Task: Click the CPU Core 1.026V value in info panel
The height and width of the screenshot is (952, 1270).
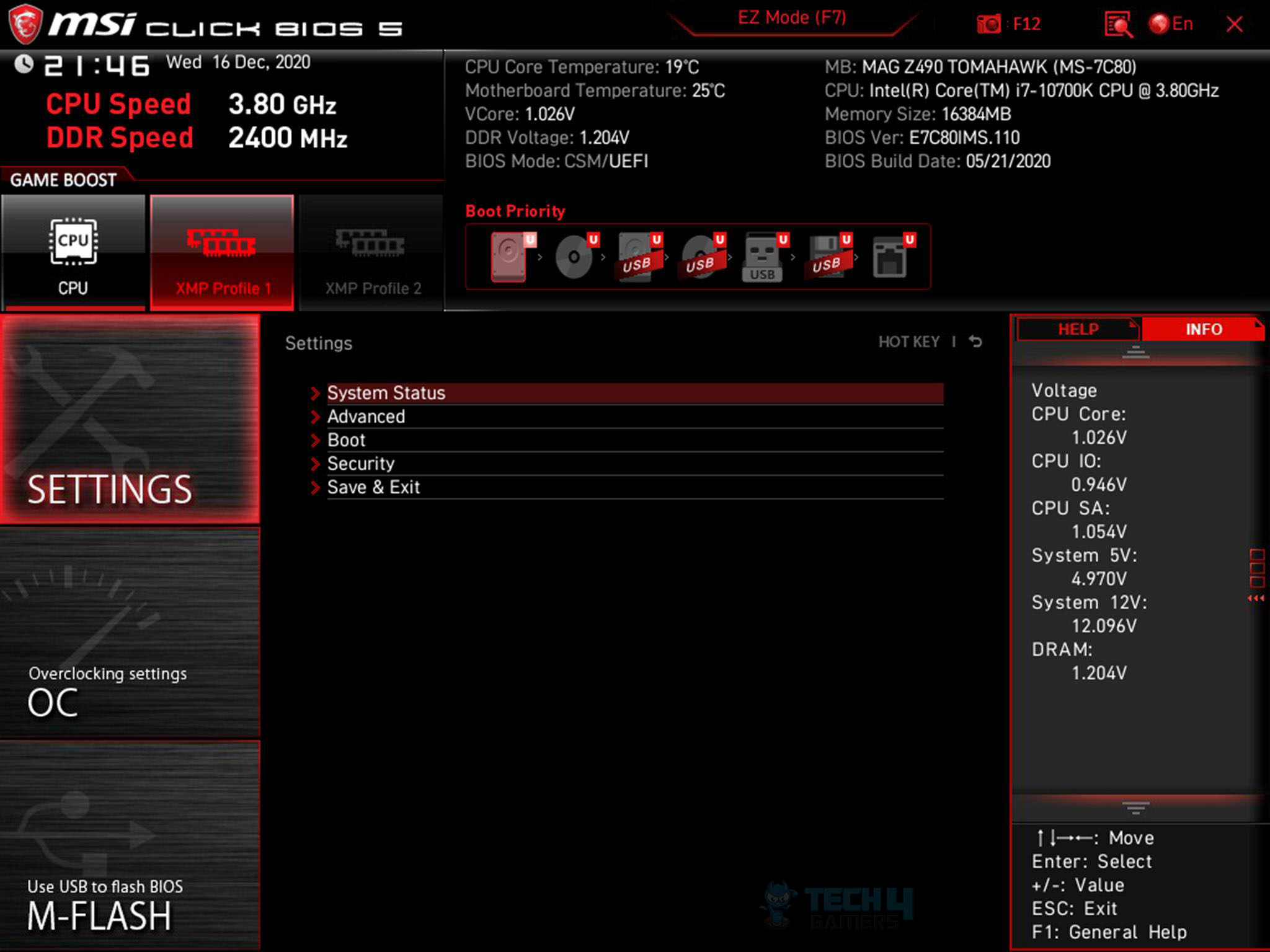Action: (x=1099, y=438)
